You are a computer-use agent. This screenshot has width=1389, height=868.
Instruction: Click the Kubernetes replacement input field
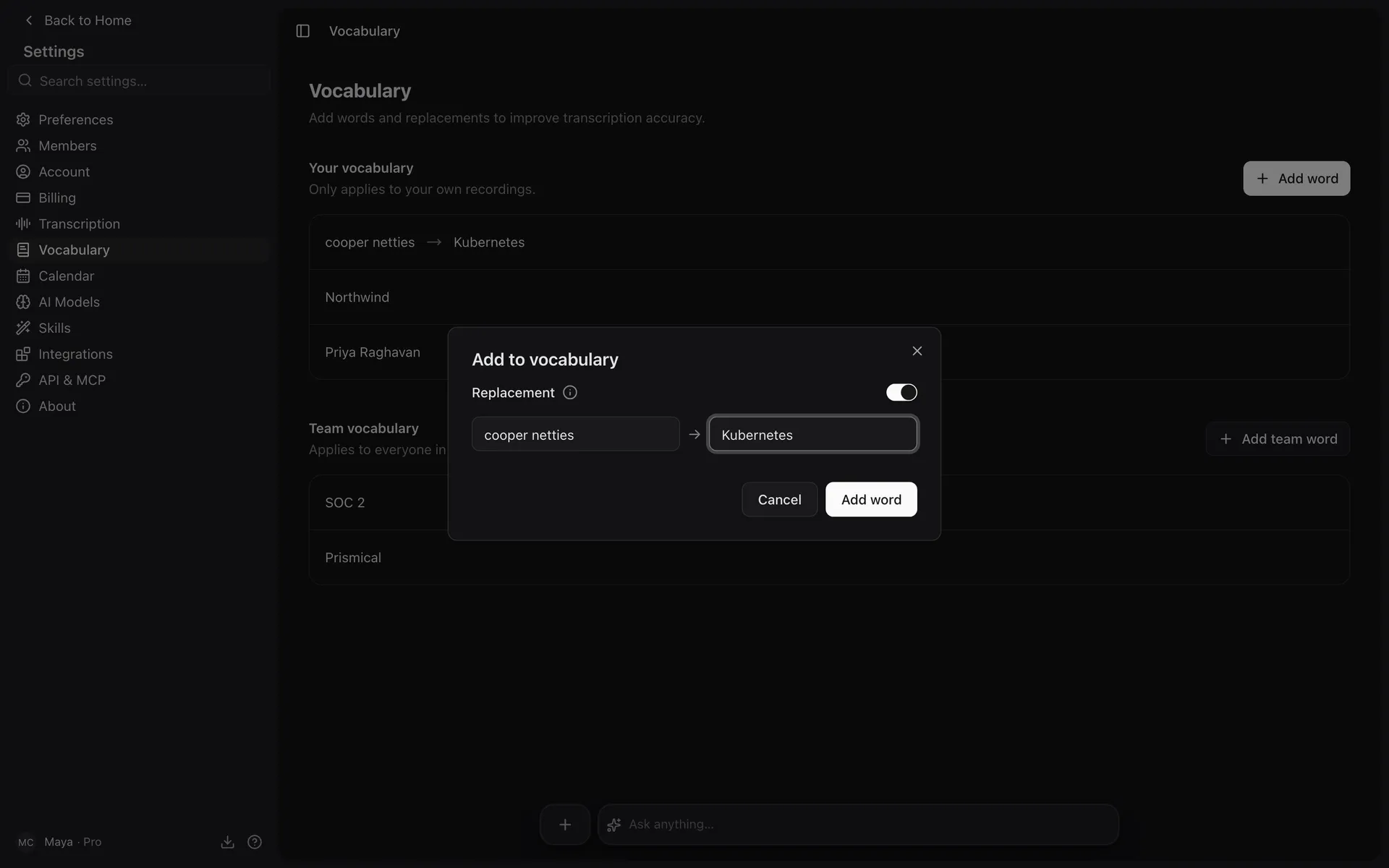point(813,434)
